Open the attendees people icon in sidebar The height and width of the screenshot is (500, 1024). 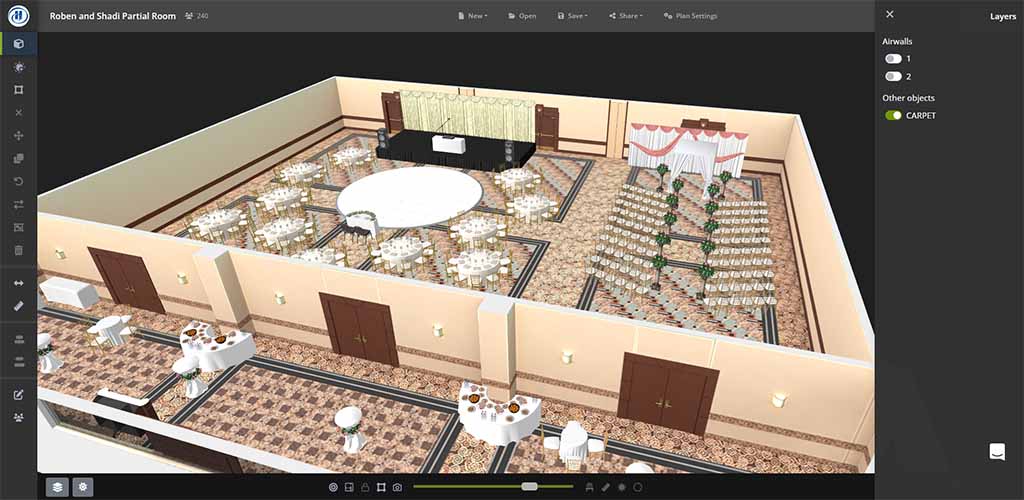point(18,417)
